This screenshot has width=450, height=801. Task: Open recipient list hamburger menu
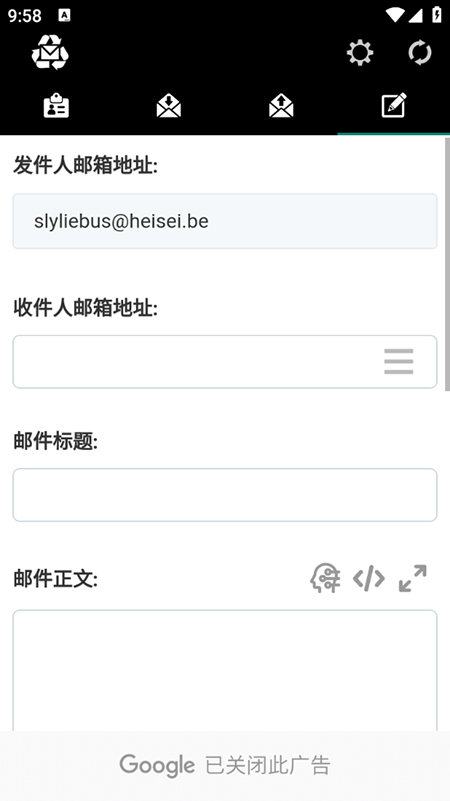pyautogui.click(x=398, y=362)
